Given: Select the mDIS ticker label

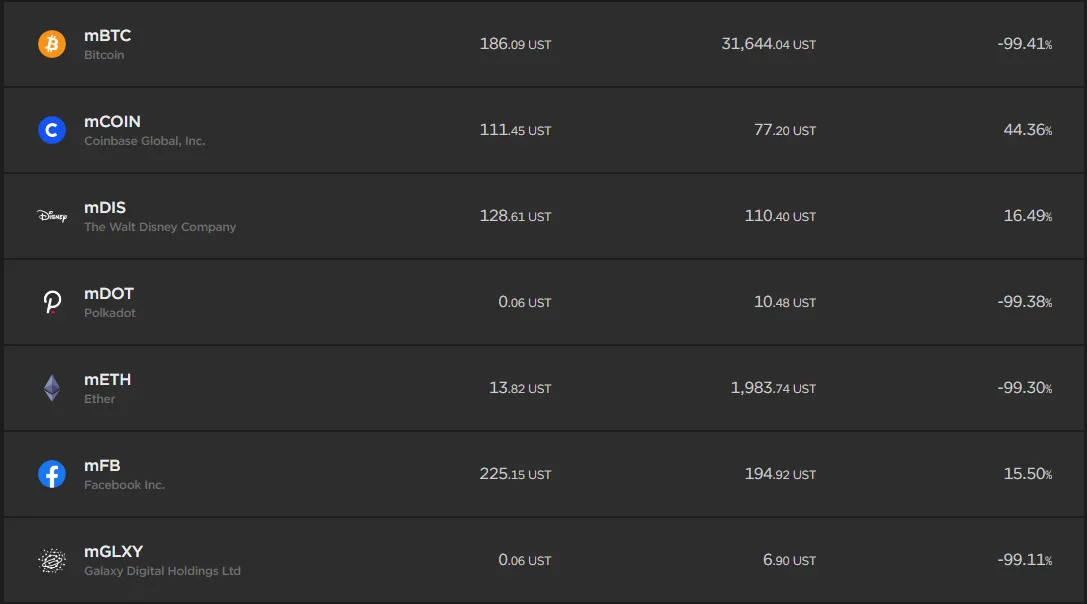Looking at the screenshot, I should point(105,207).
